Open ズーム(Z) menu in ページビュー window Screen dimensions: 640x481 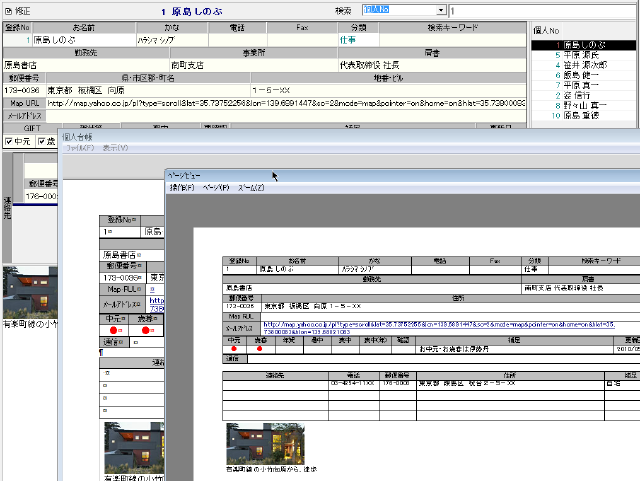pos(251,187)
